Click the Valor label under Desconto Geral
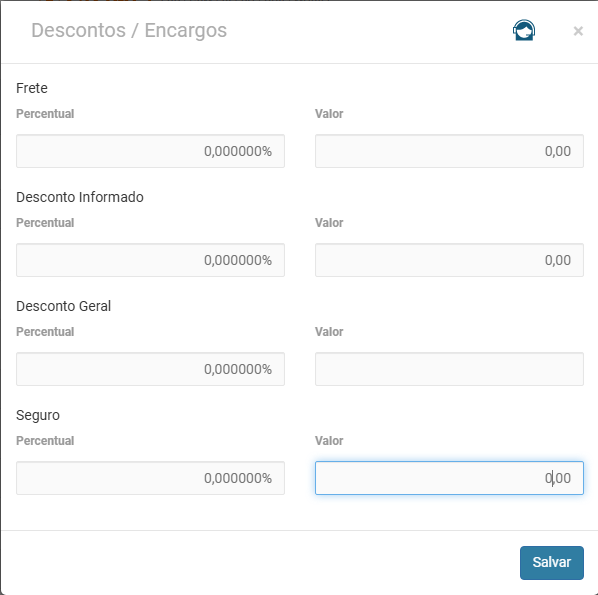The height and width of the screenshot is (595, 598). 329,332
